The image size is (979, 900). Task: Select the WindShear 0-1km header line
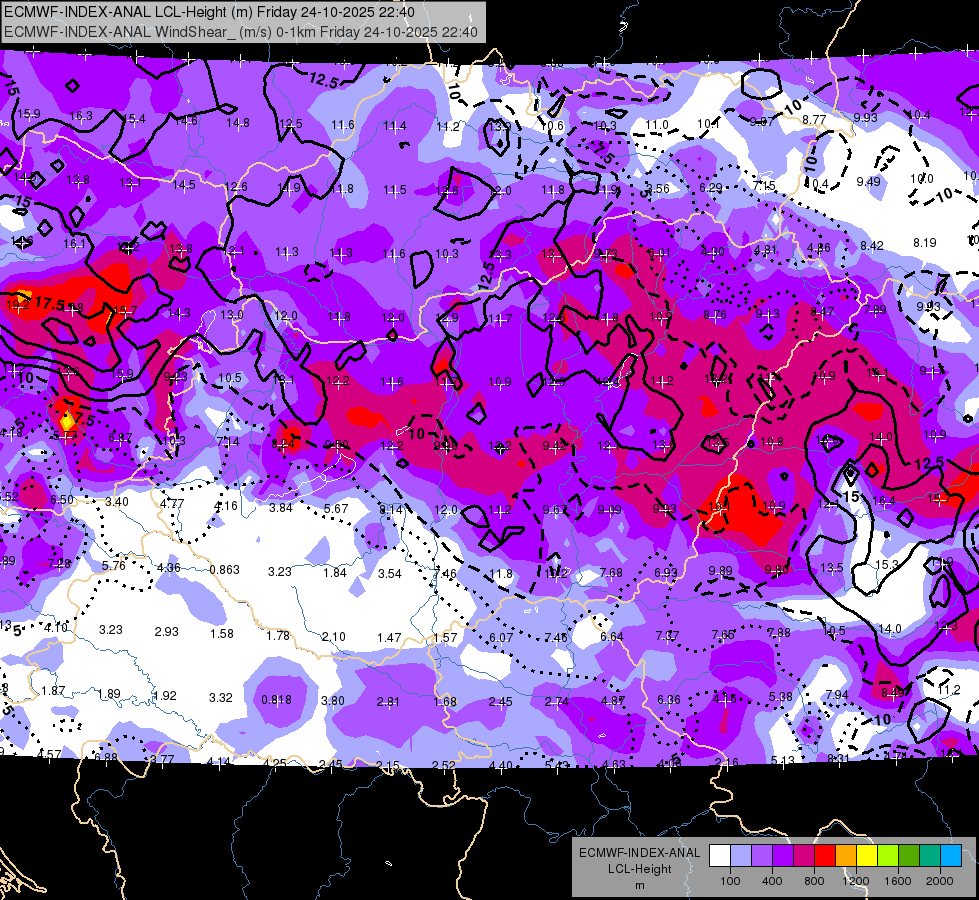241,32
